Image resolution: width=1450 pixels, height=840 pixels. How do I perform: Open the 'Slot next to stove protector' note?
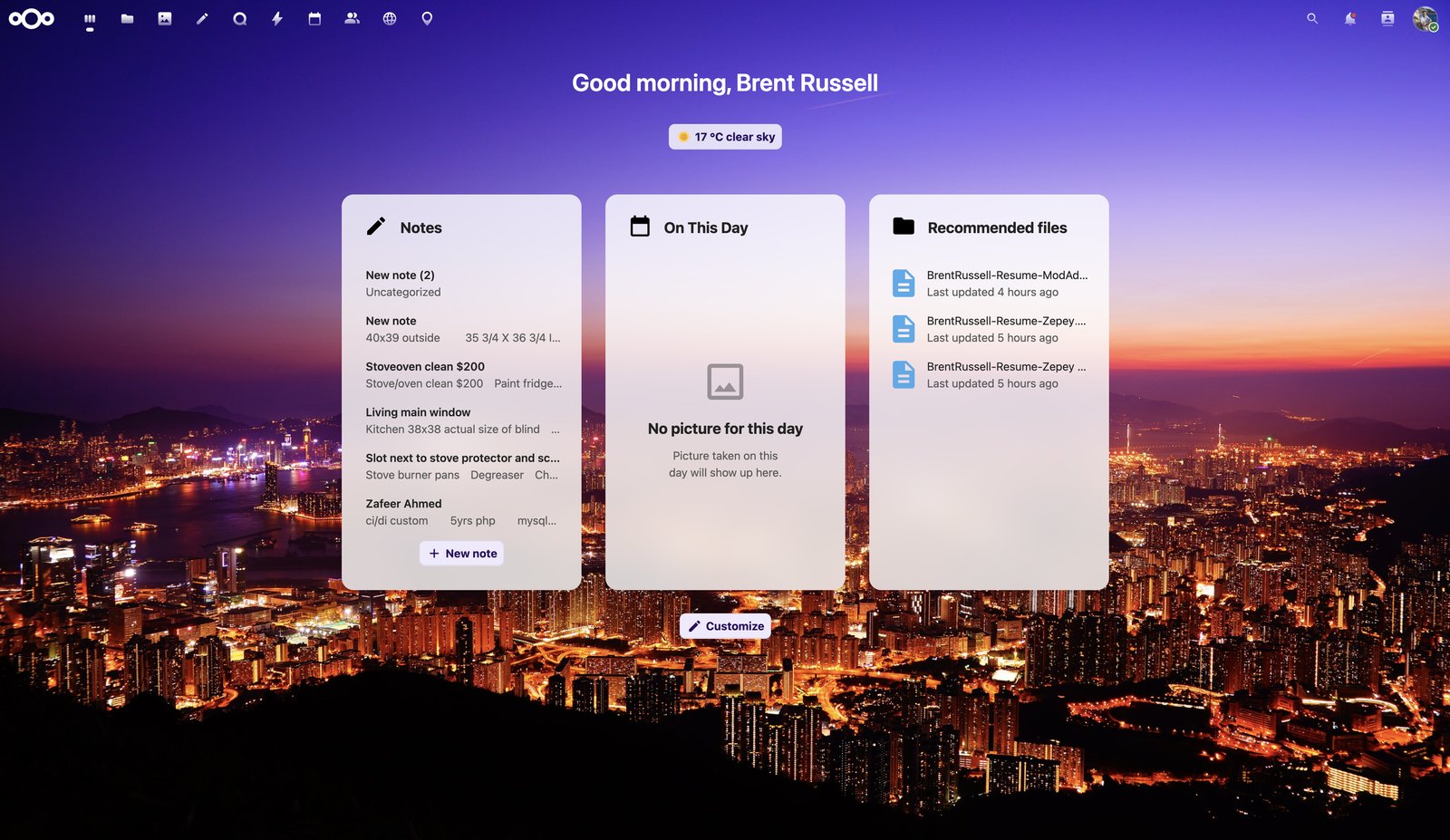[x=462, y=467]
